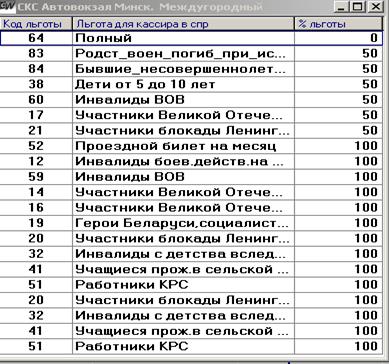Minimize the СКС Автовокзал Минск window

tap(341, 6)
